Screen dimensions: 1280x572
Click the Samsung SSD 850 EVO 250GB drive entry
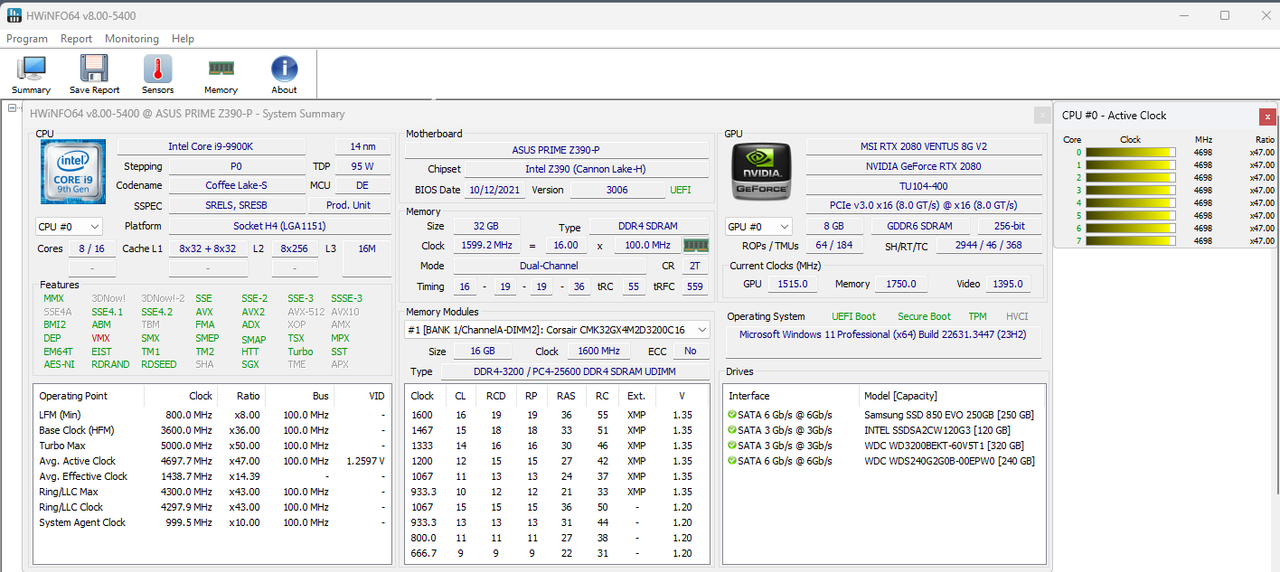tap(949, 415)
